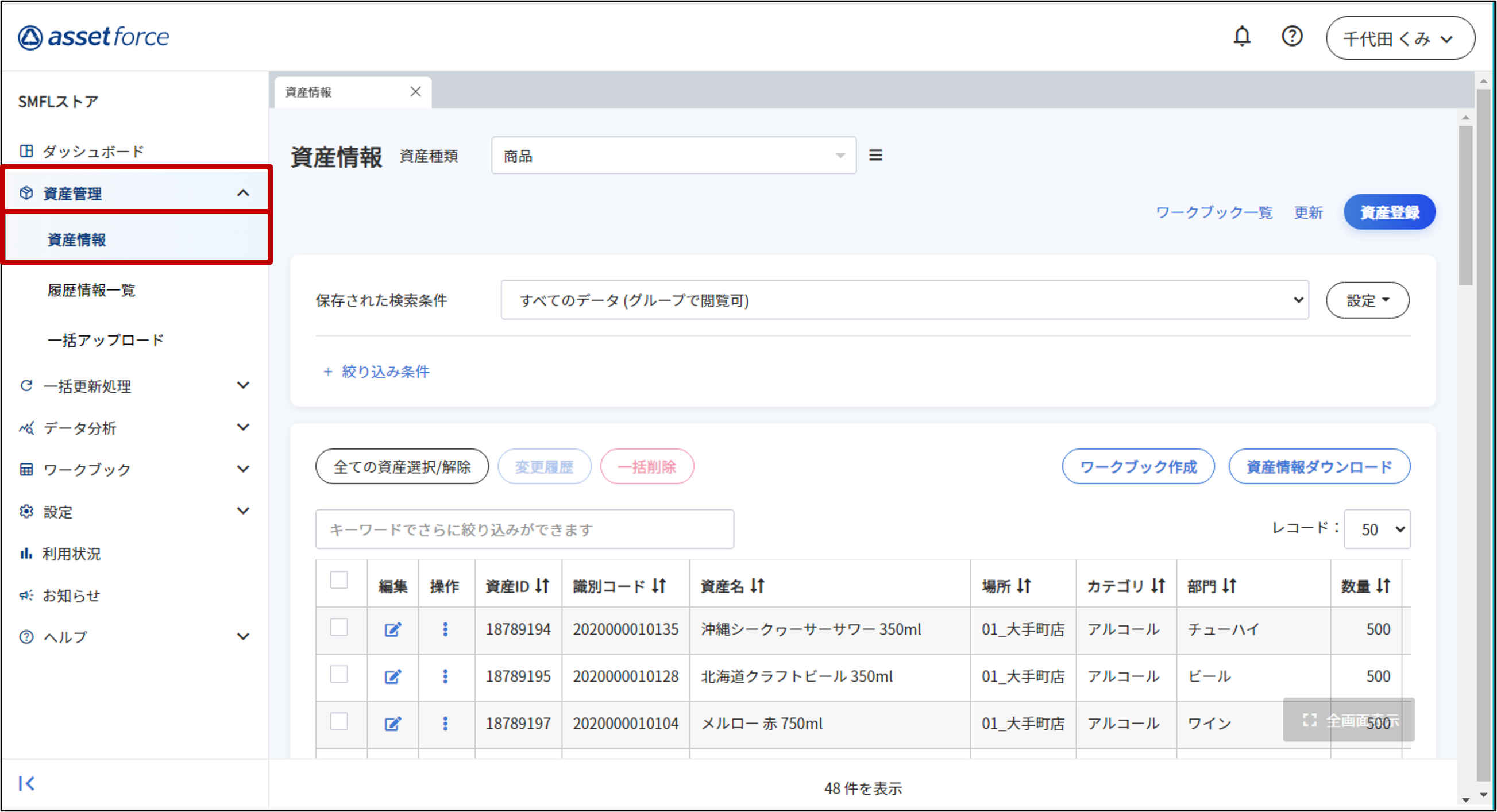Check the box for asset 18789194

pyautogui.click(x=339, y=627)
